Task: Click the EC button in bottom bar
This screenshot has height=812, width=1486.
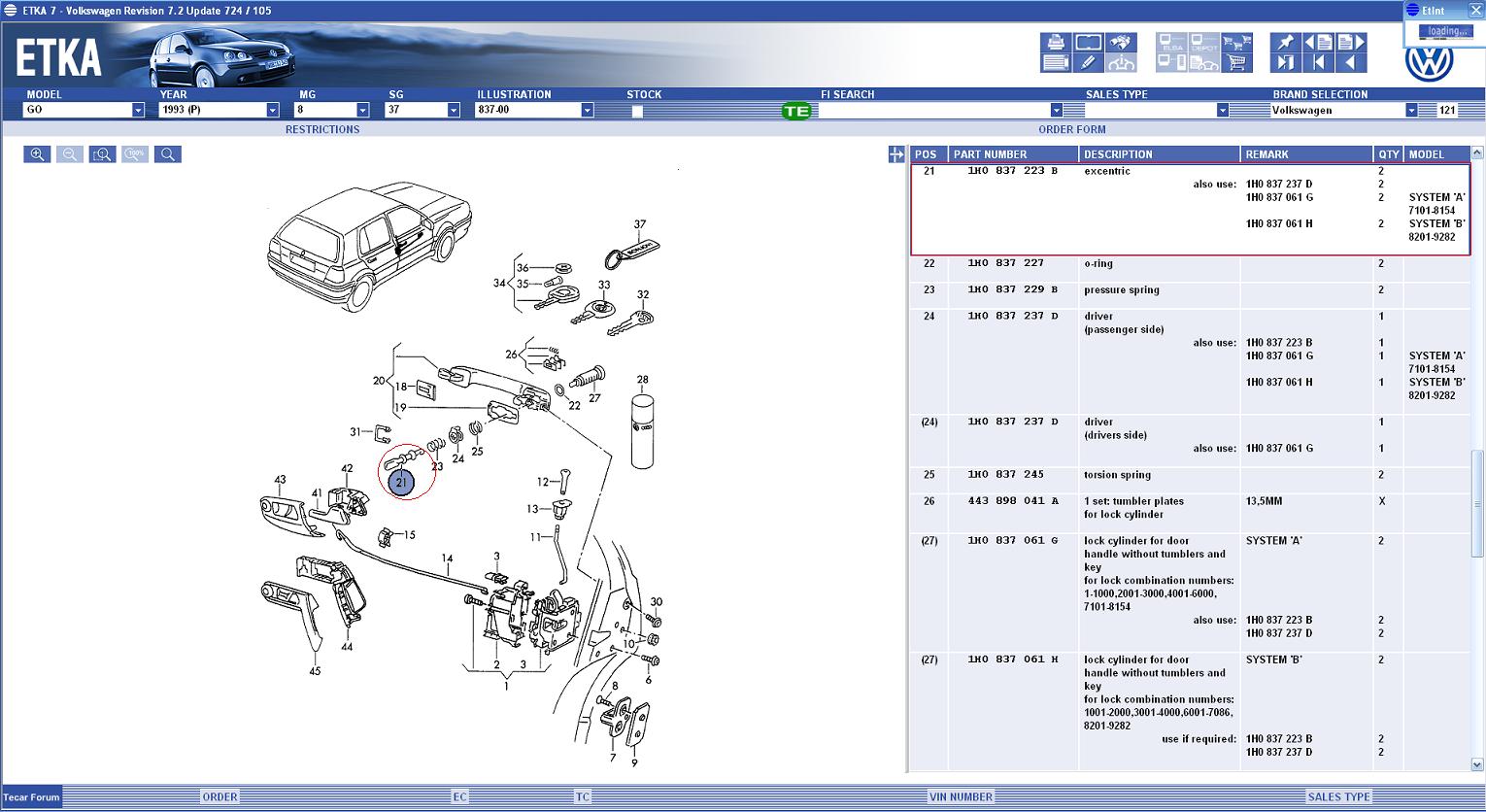Action: pyautogui.click(x=460, y=797)
